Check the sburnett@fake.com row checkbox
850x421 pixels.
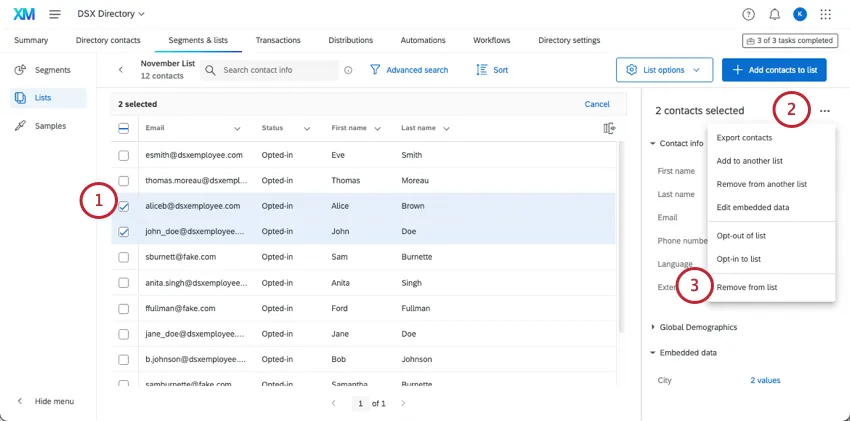pos(124,257)
